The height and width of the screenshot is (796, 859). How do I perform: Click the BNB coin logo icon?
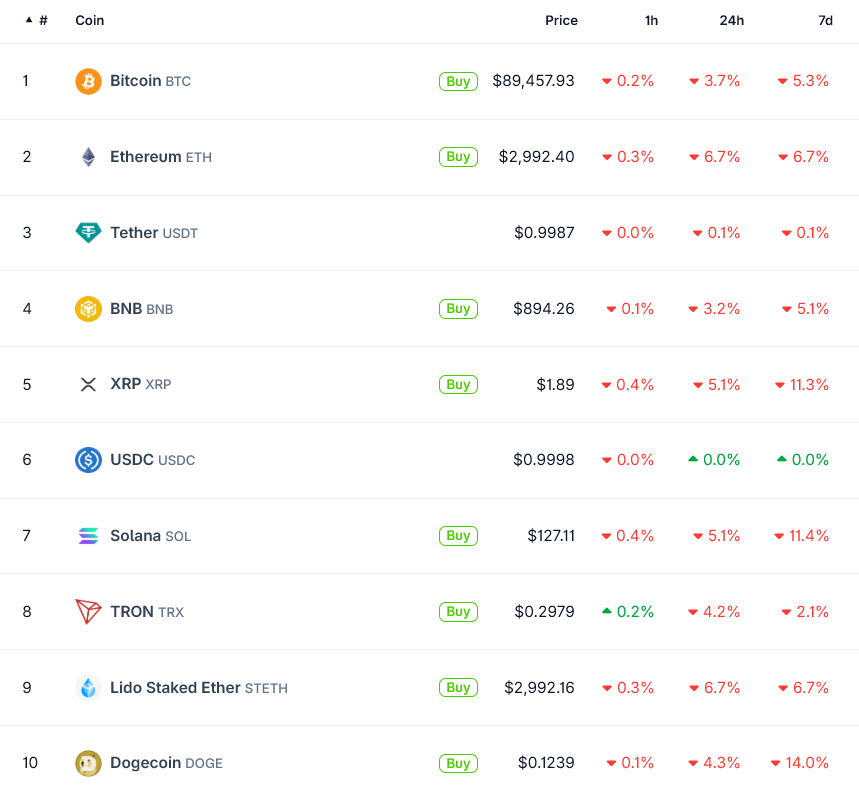pos(88,309)
